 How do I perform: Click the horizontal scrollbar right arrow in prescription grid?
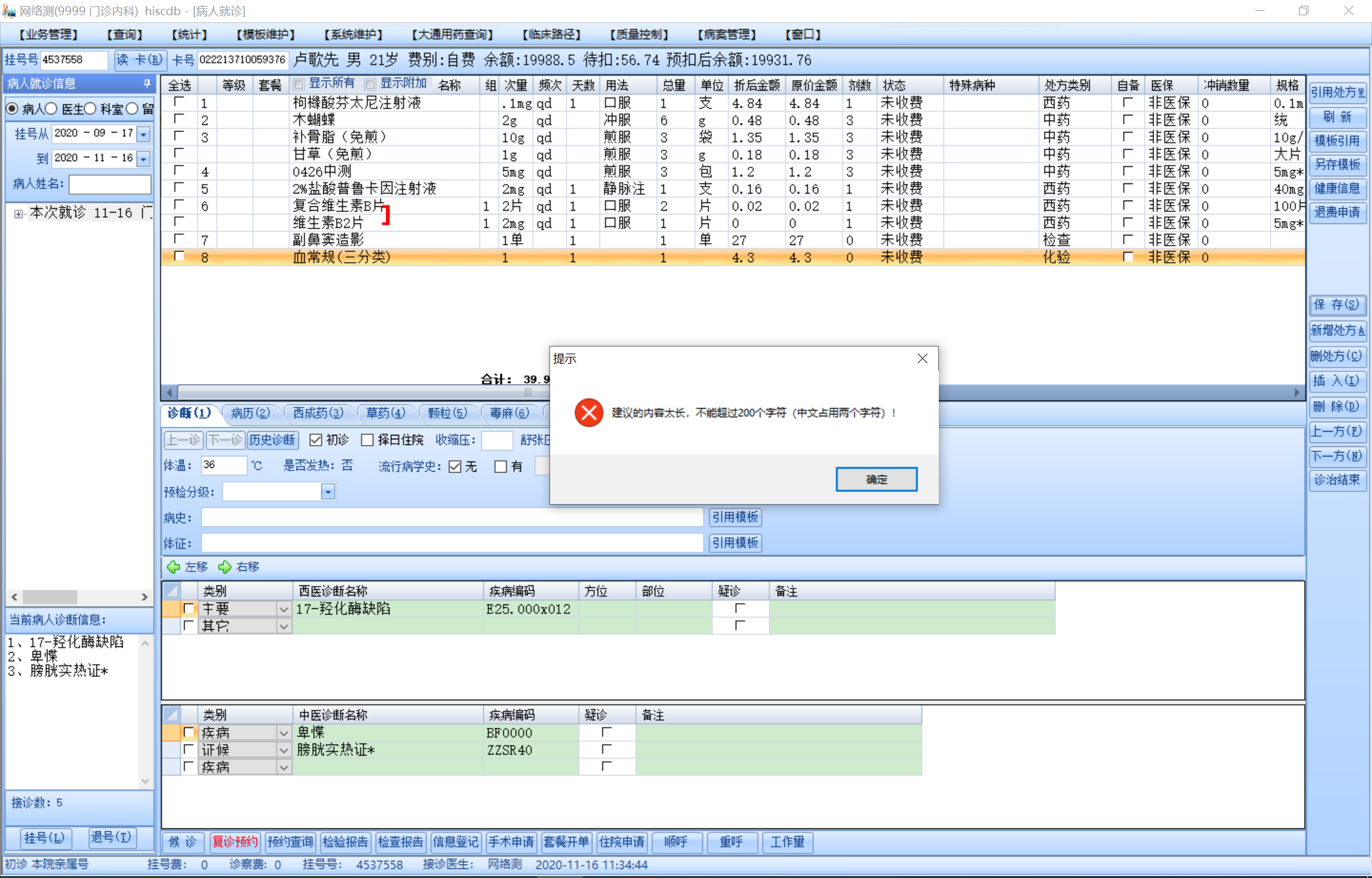tap(1297, 392)
